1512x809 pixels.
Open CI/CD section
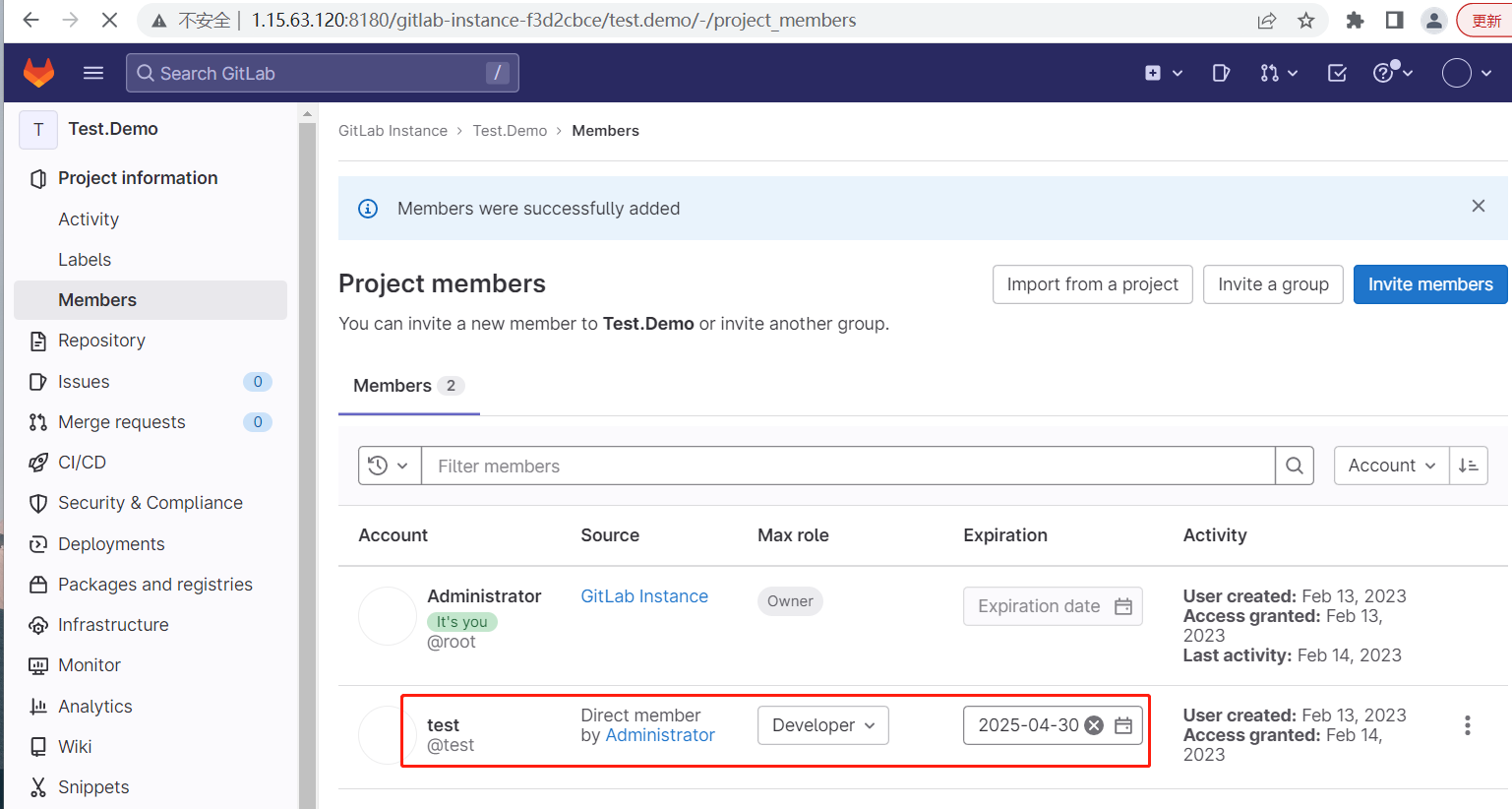82,463
